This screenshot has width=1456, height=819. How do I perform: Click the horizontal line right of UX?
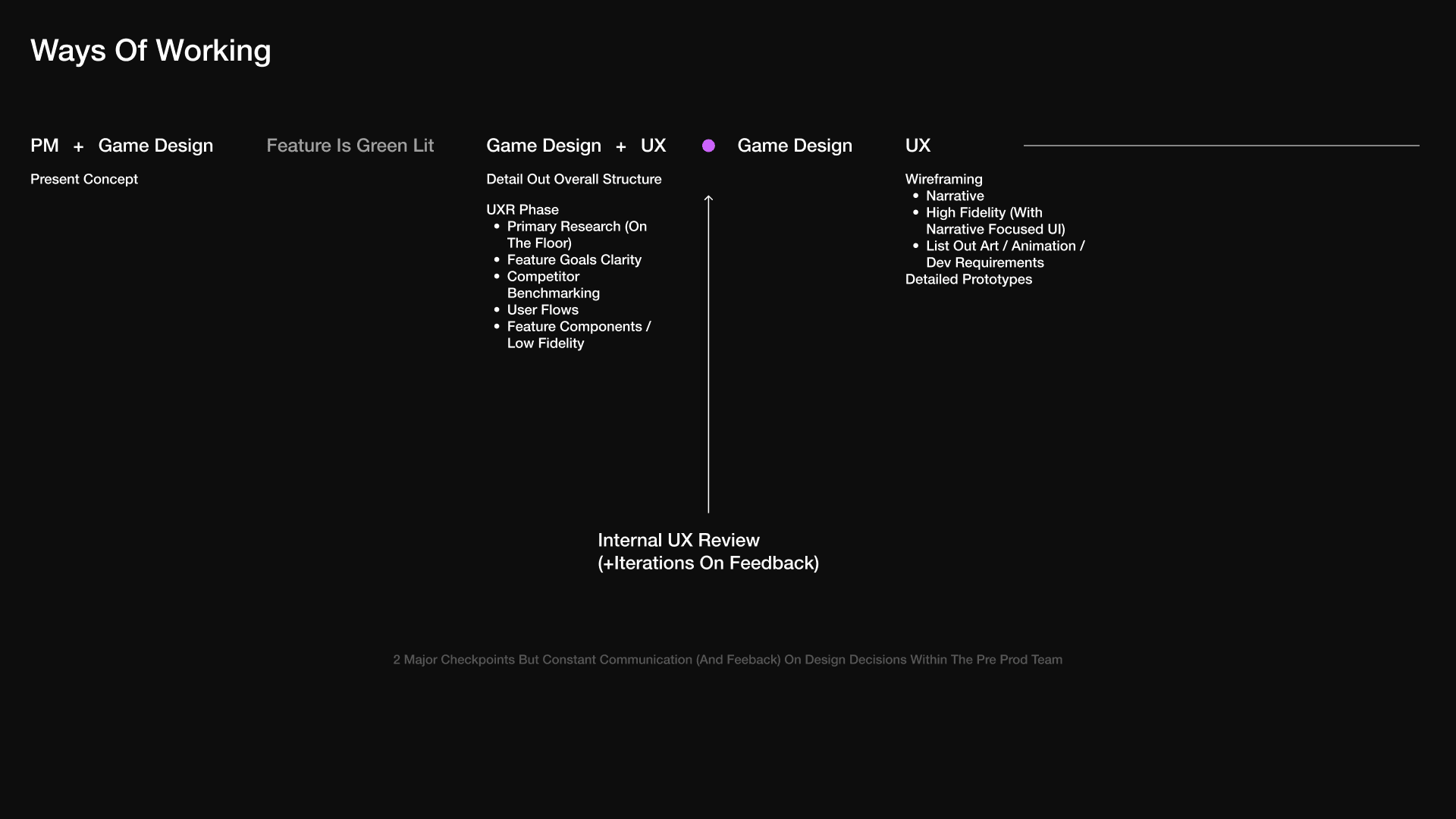click(1221, 145)
